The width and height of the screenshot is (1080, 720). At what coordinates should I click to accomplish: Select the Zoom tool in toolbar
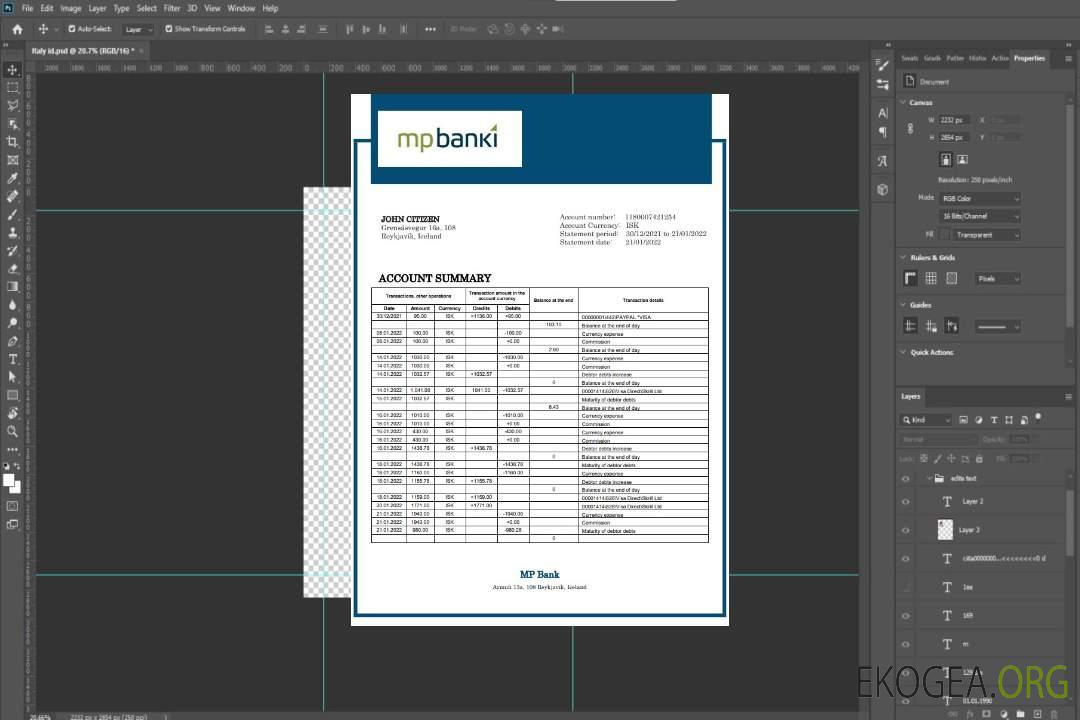[x=12, y=431]
